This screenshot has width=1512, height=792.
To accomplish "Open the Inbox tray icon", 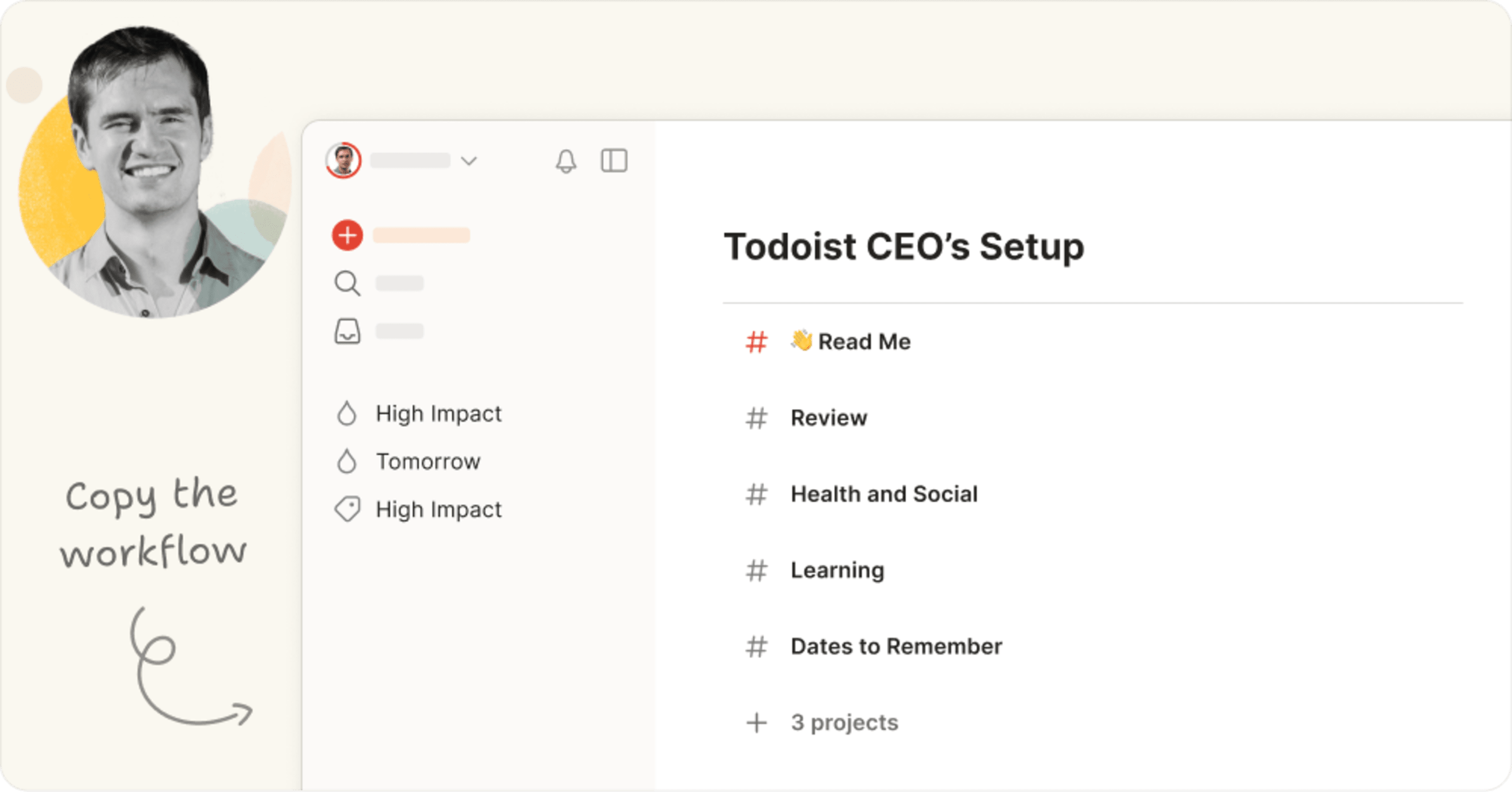I will point(347,331).
